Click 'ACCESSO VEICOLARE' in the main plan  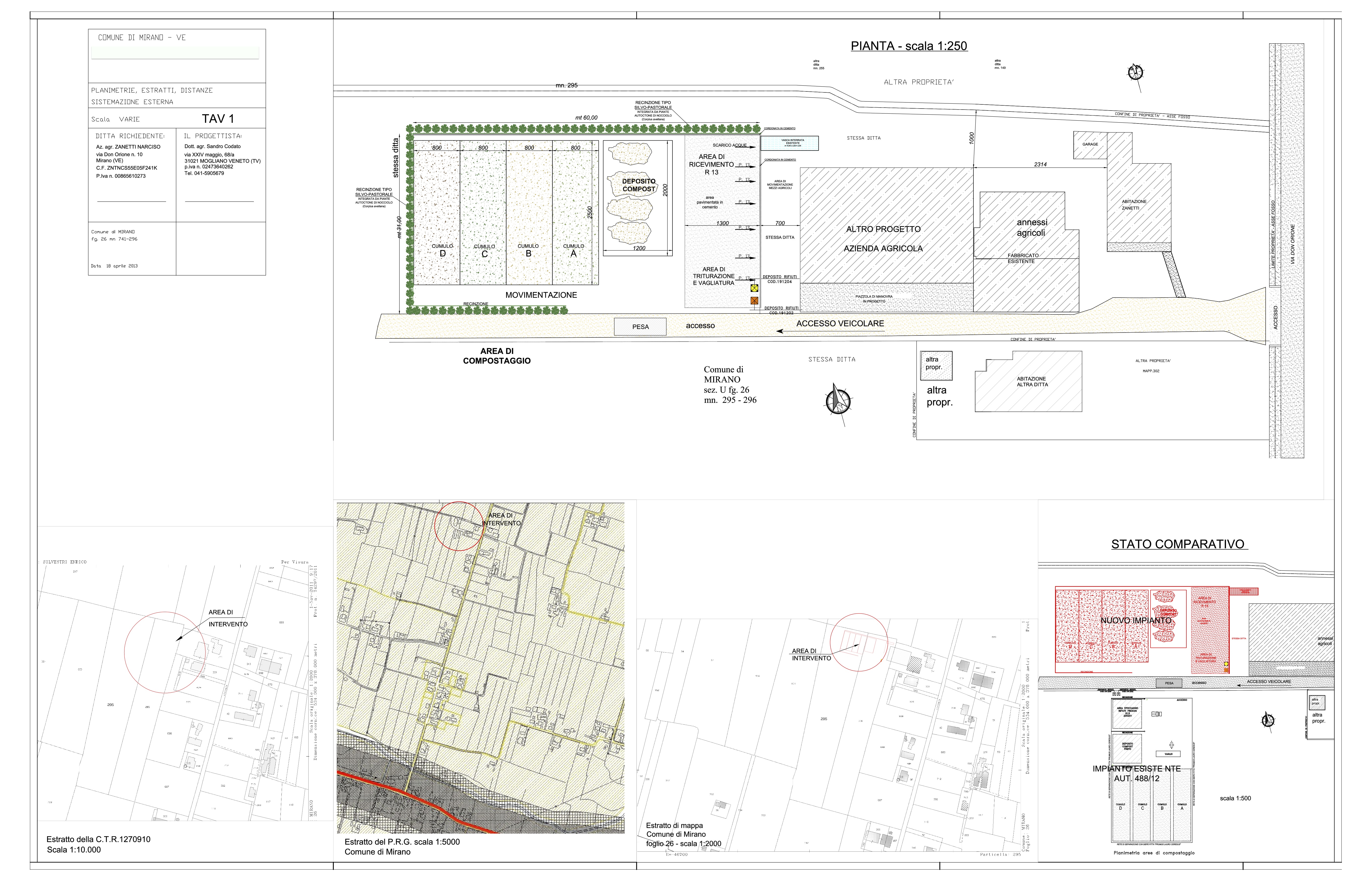pos(840,323)
